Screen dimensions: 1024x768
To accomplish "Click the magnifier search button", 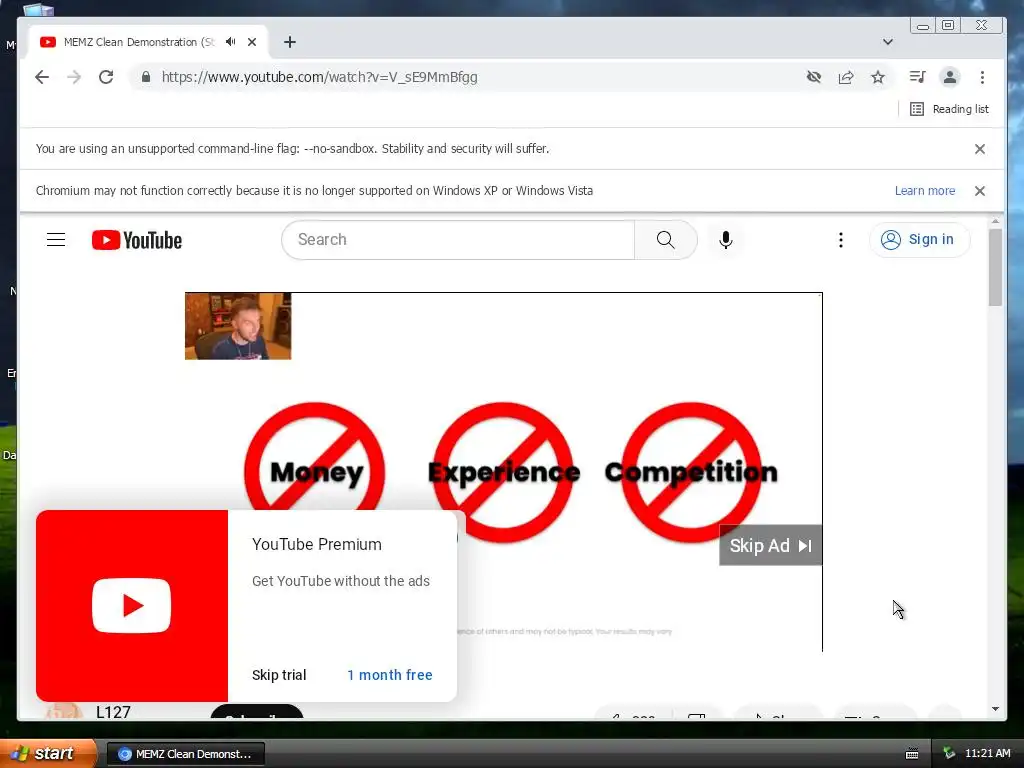I will tap(665, 240).
